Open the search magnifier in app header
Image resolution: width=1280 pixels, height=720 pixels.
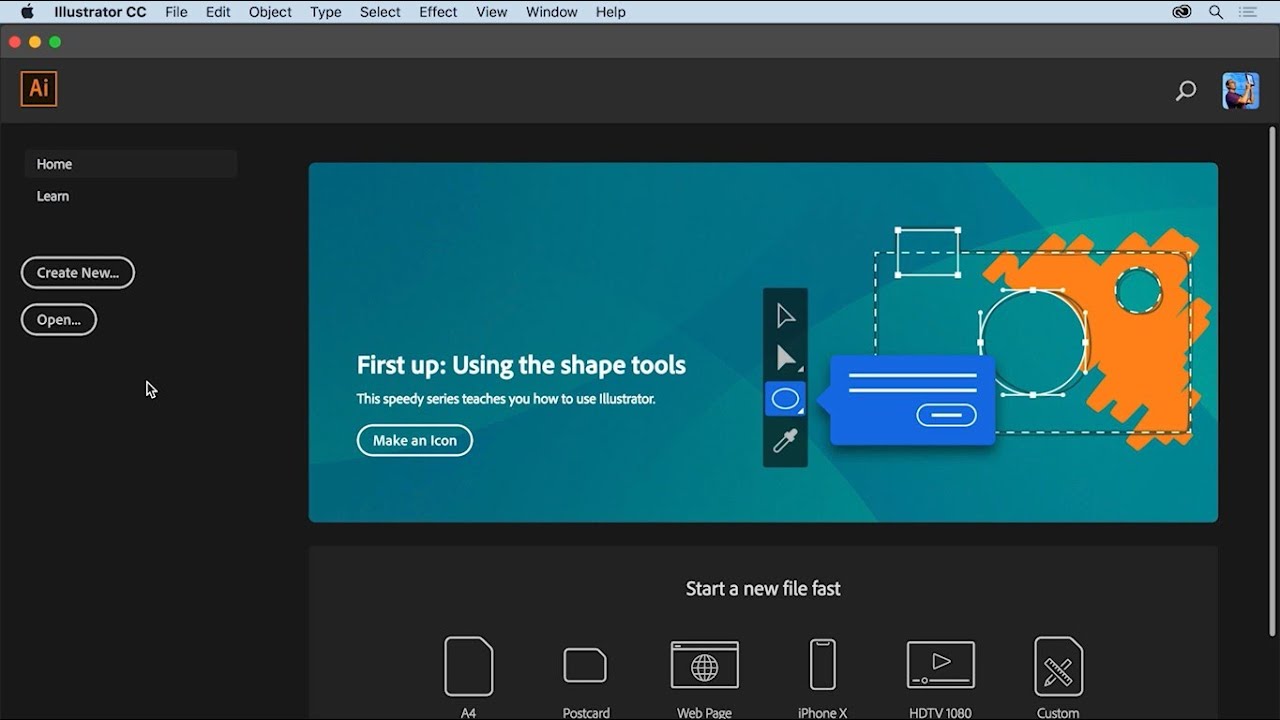coord(1186,91)
